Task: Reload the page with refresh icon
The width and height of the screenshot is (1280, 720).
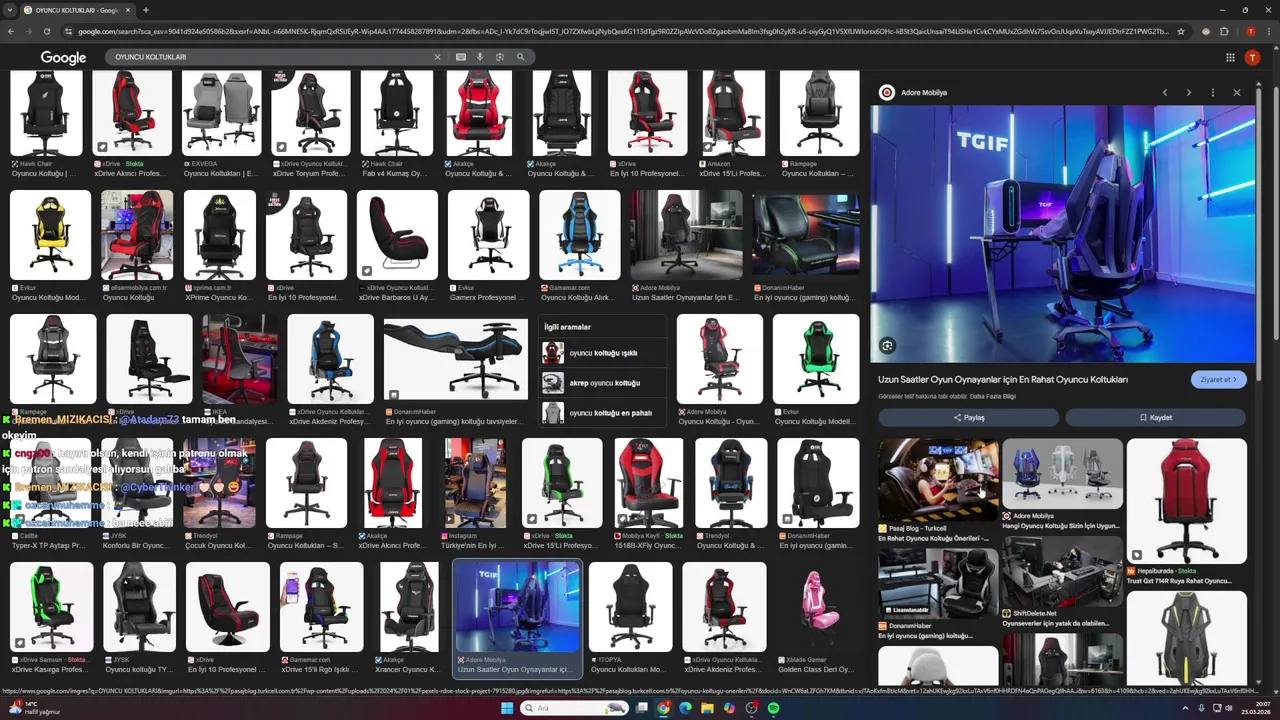Action: point(47,31)
